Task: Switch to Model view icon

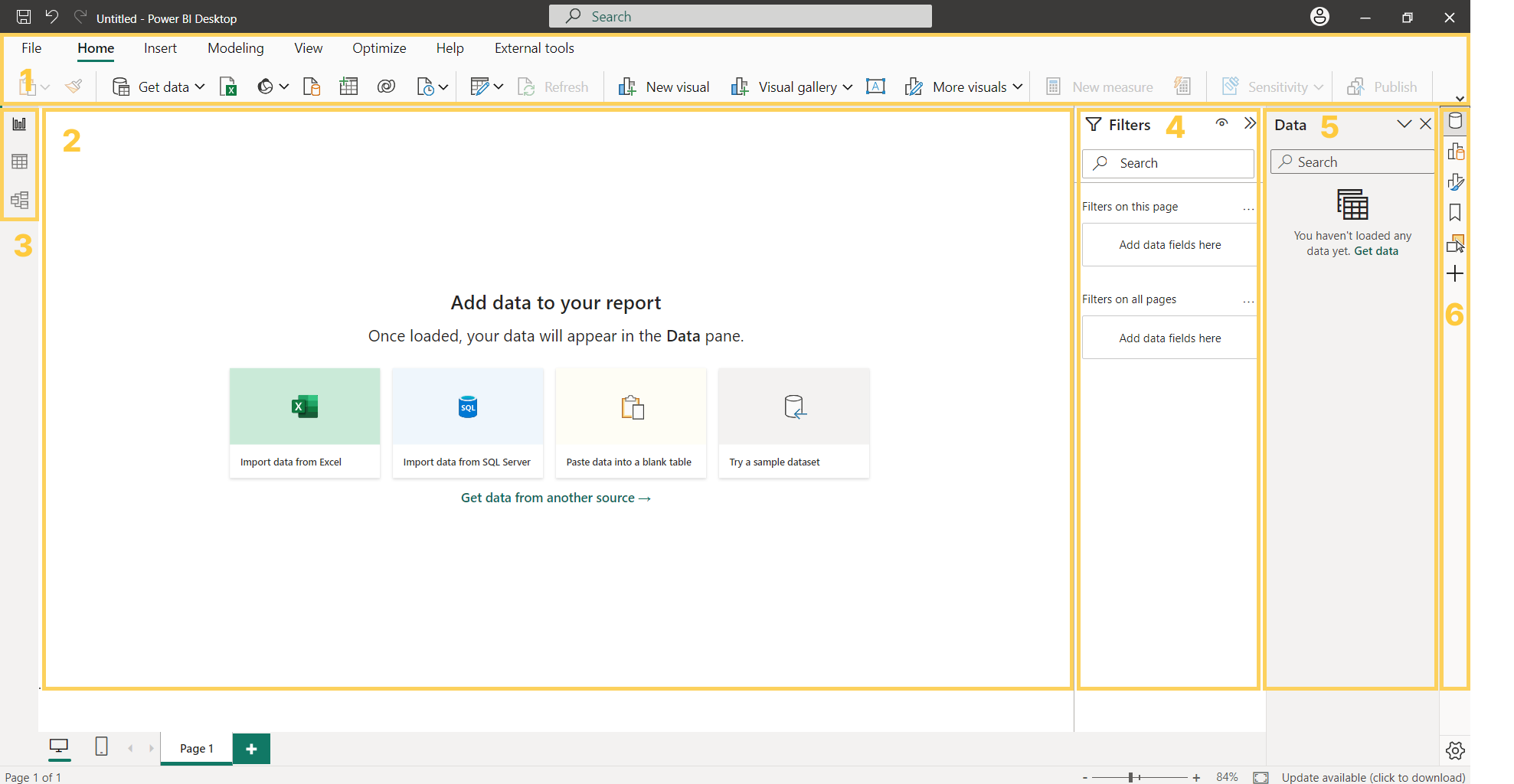Action: (20, 201)
